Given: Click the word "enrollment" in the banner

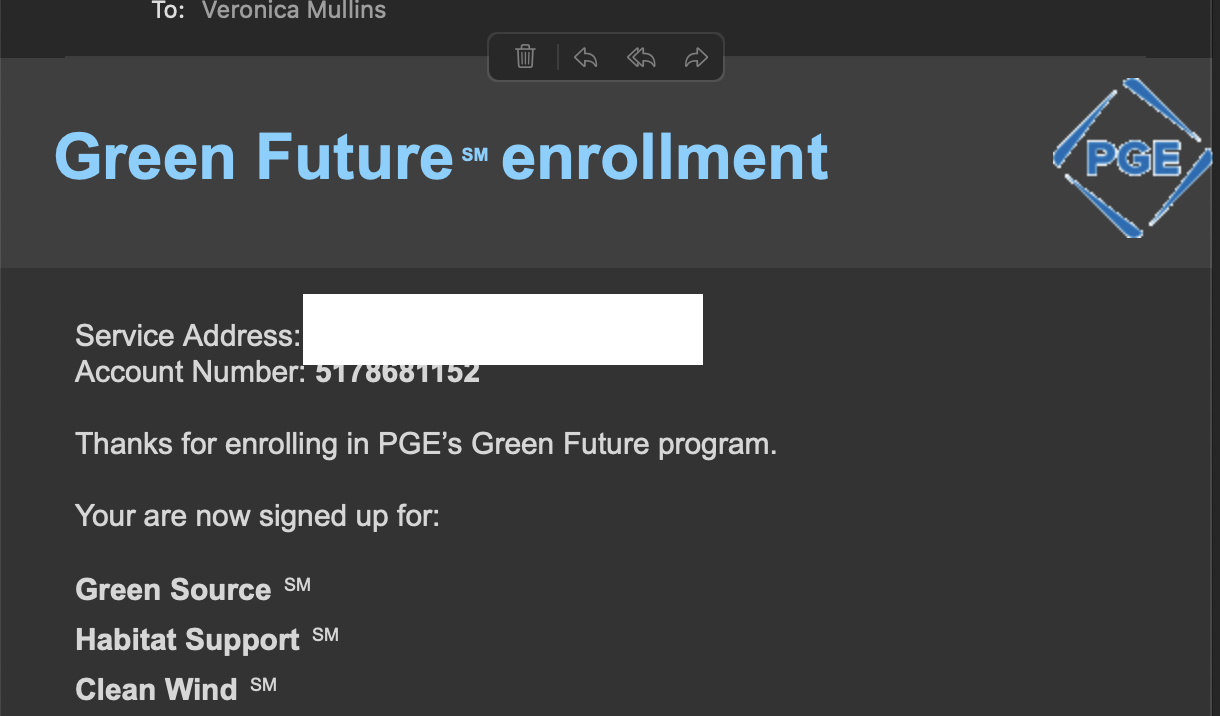Looking at the screenshot, I should pyautogui.click(x=665, y=157).
